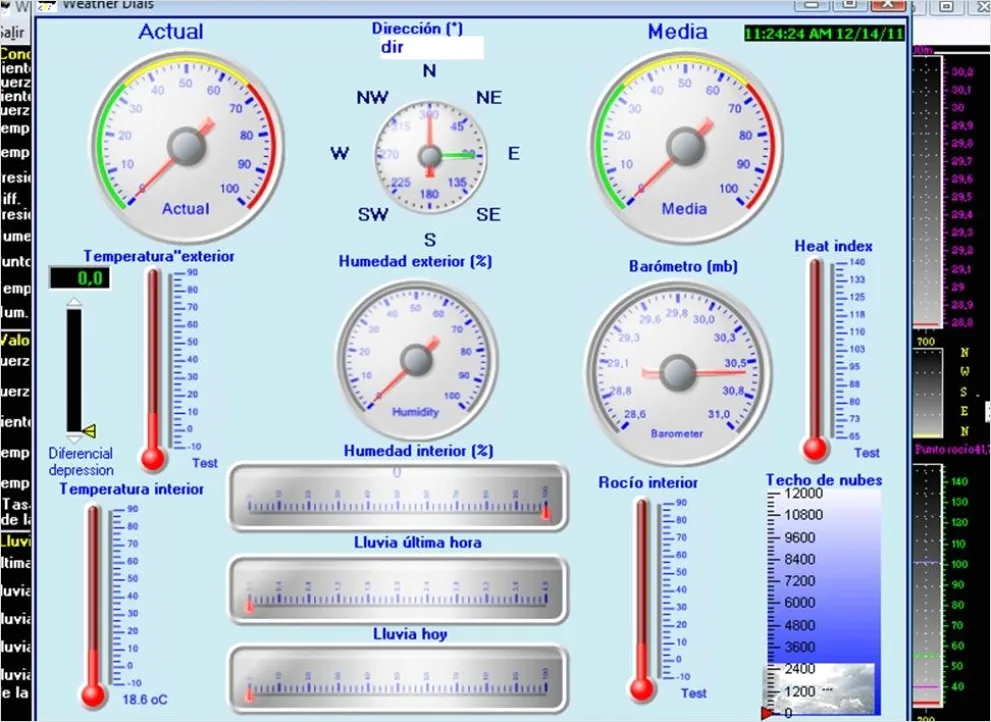Screen dimensions: 991x722
Task: Click the yellow marker on the Diferencial depression bar
Action: [89, 431]
